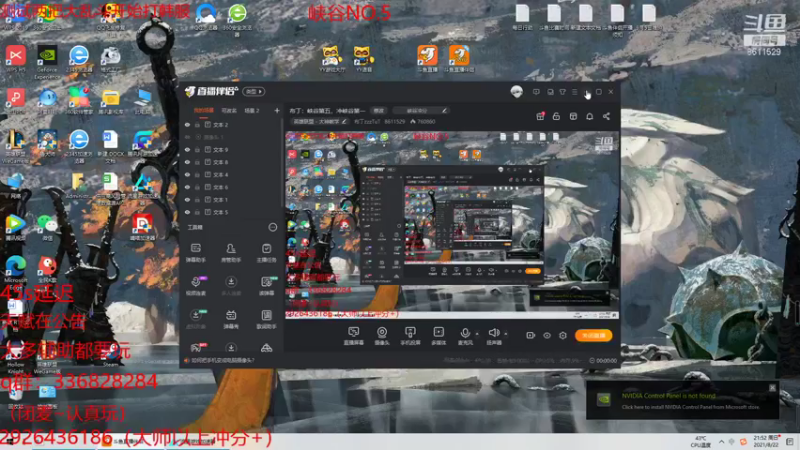Toggle the eye icon for 文本 5
This screenshot has height=450, width=800.
pyautogui.click(x=187, y=212)
